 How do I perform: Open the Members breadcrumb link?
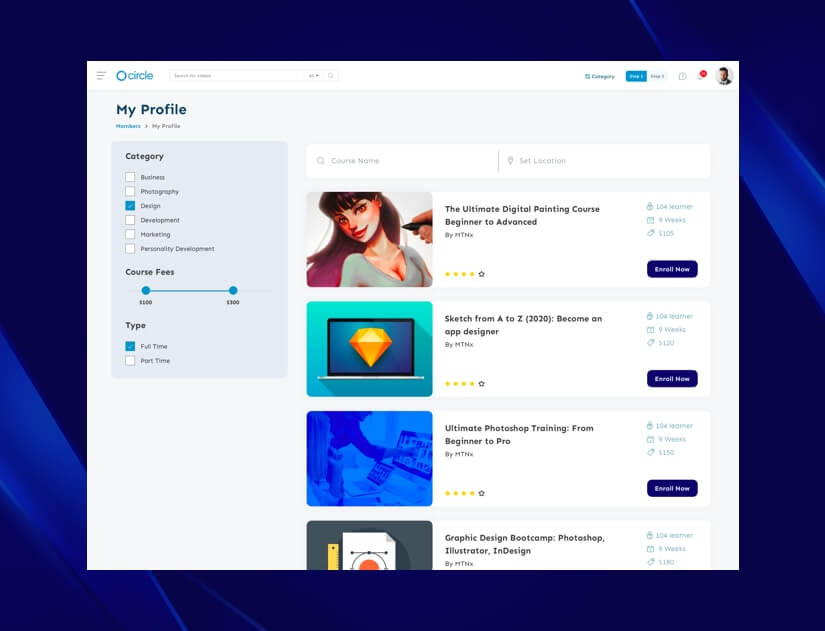128,126
